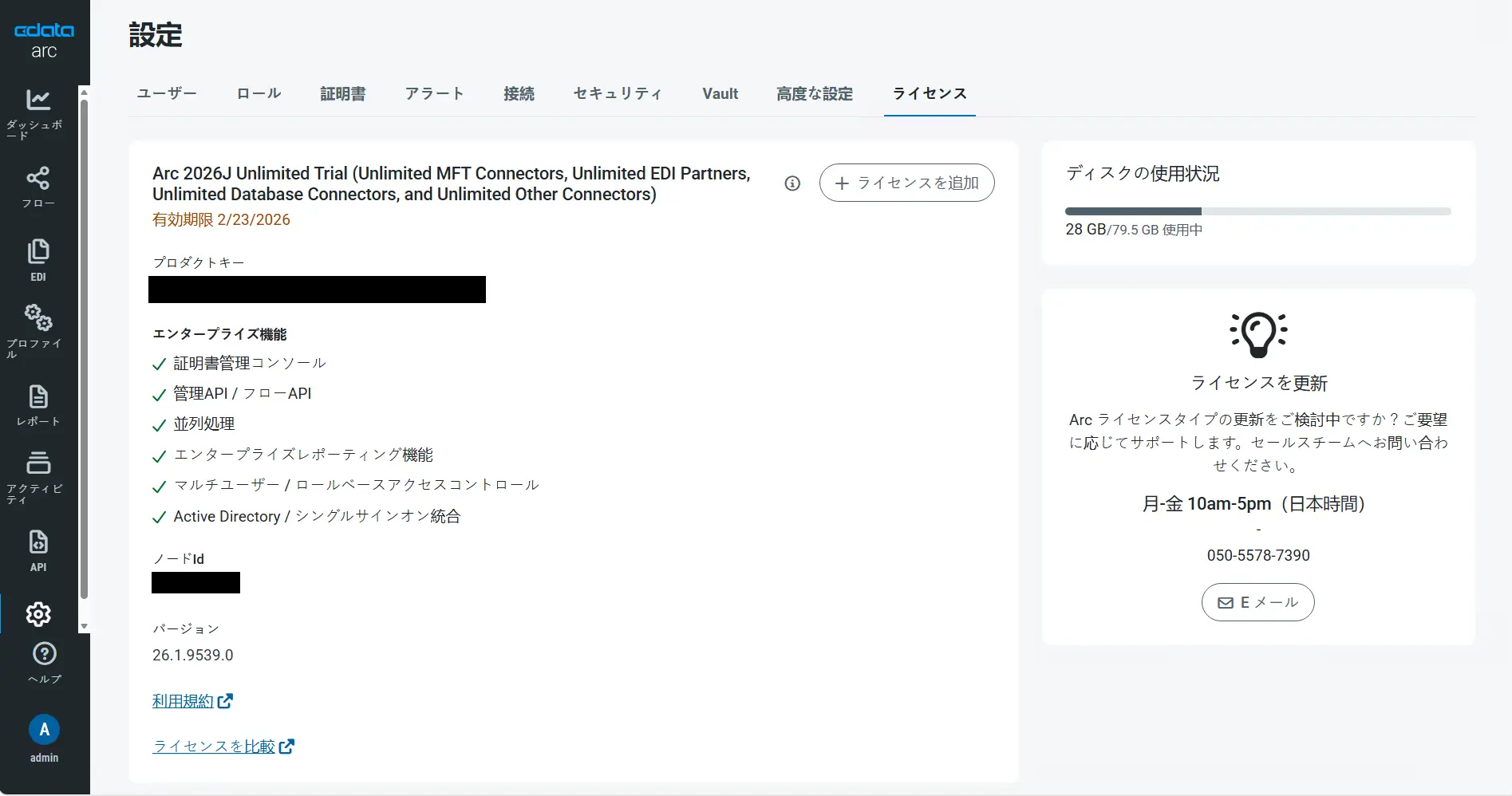Click the redacted node Id value

[x=195, y=583]
